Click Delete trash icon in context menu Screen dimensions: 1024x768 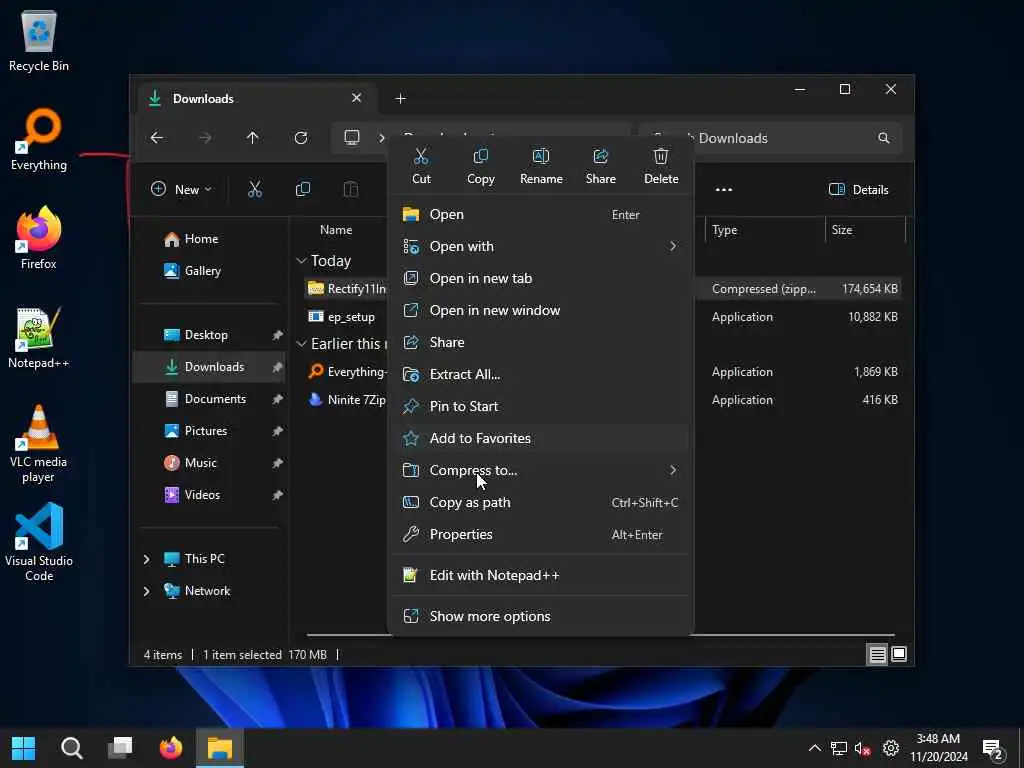click(x=661, y=166)
